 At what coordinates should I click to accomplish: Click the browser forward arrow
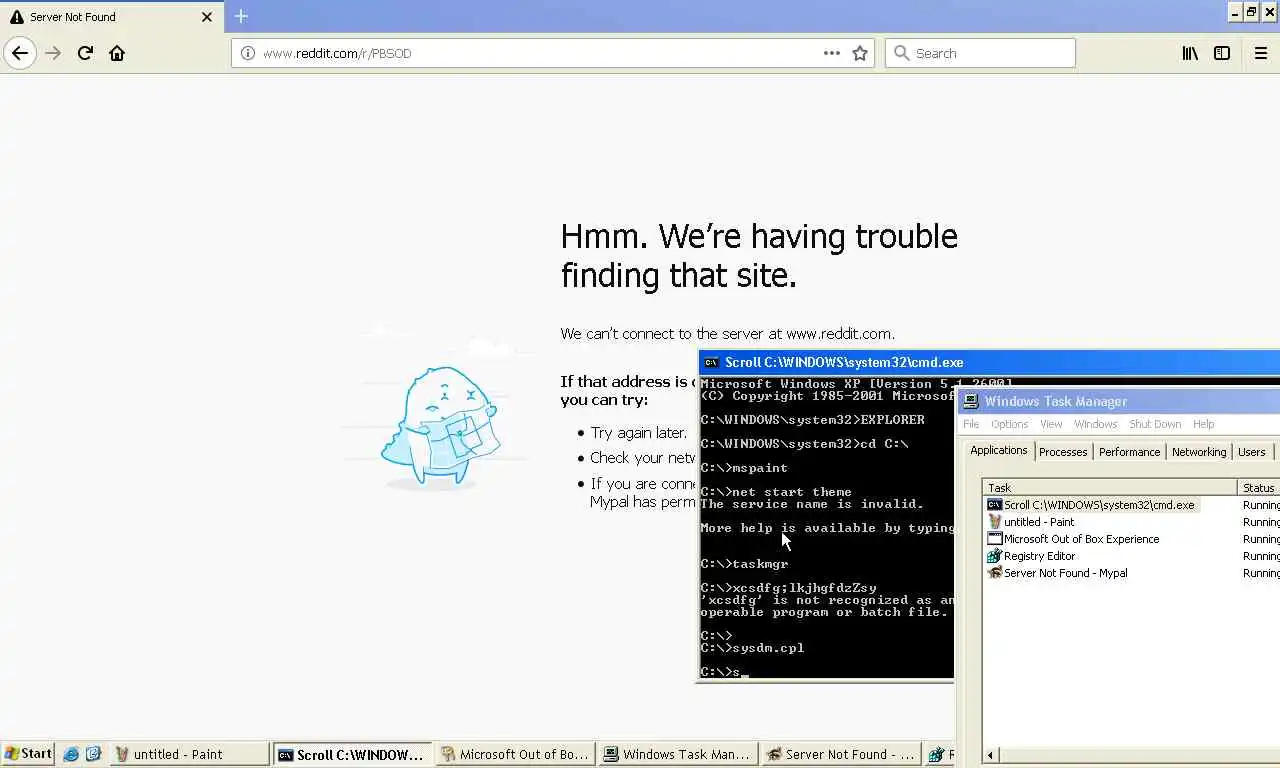(x=54, y=53)
